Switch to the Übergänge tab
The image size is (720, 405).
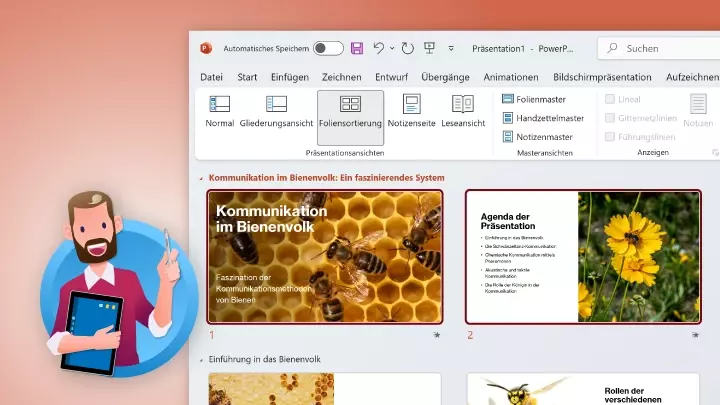pyautogui.click(x=445, y=77)
